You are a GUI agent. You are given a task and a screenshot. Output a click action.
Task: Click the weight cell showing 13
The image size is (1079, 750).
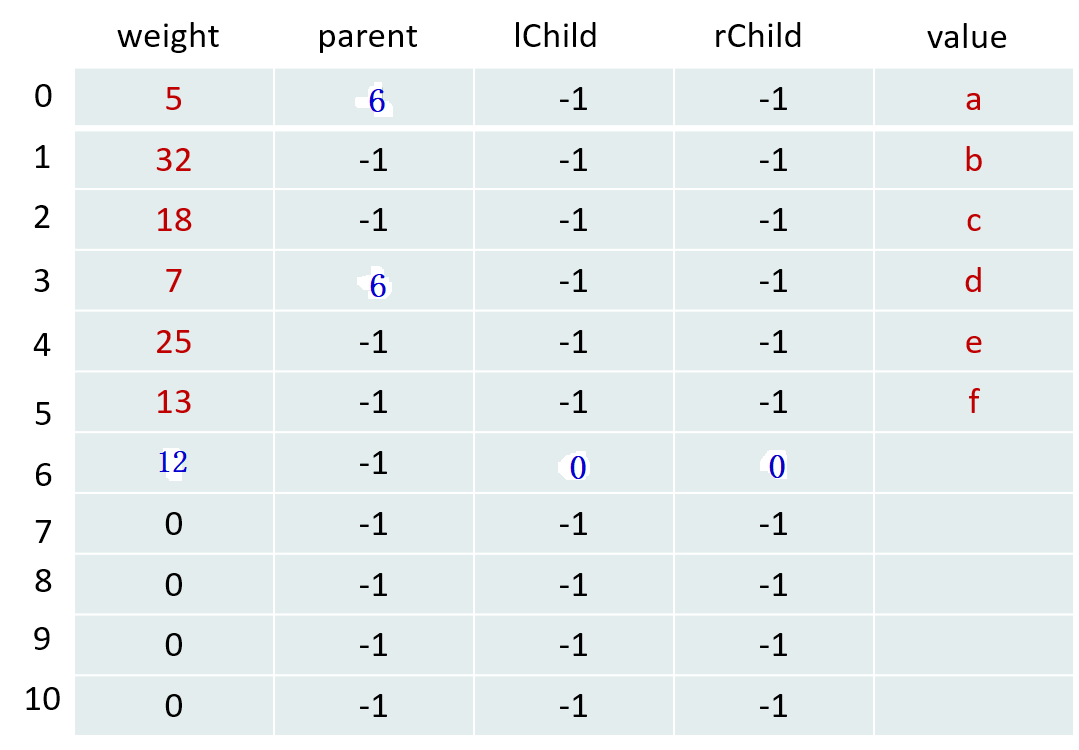click(174, 402)
